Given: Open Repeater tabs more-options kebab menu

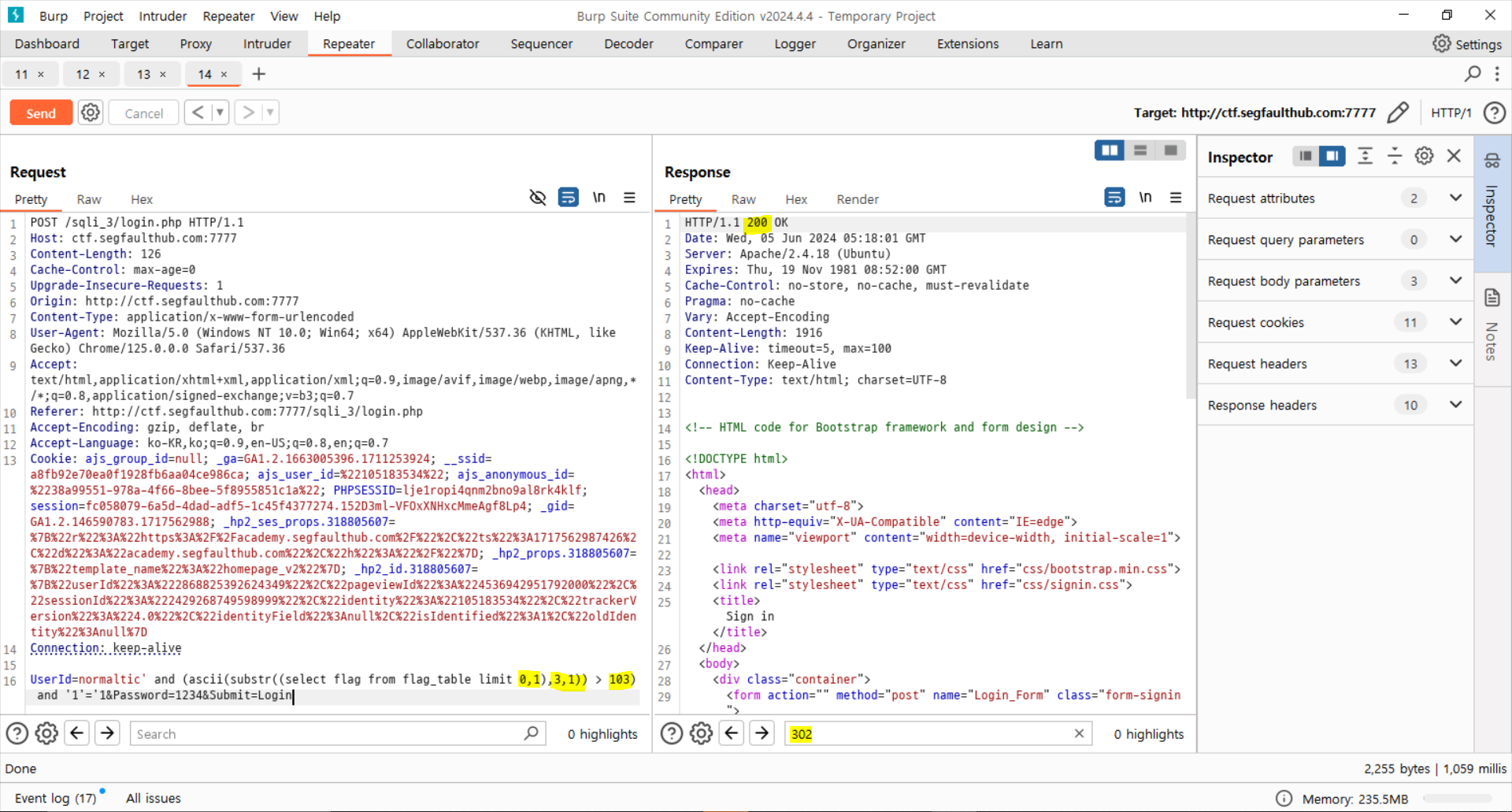Looking at the screenshot, I should coord(1497,73).
